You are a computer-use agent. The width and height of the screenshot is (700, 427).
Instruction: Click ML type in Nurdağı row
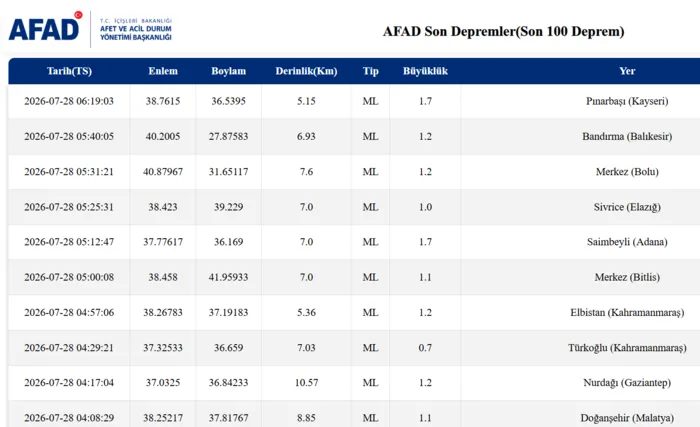371,383
